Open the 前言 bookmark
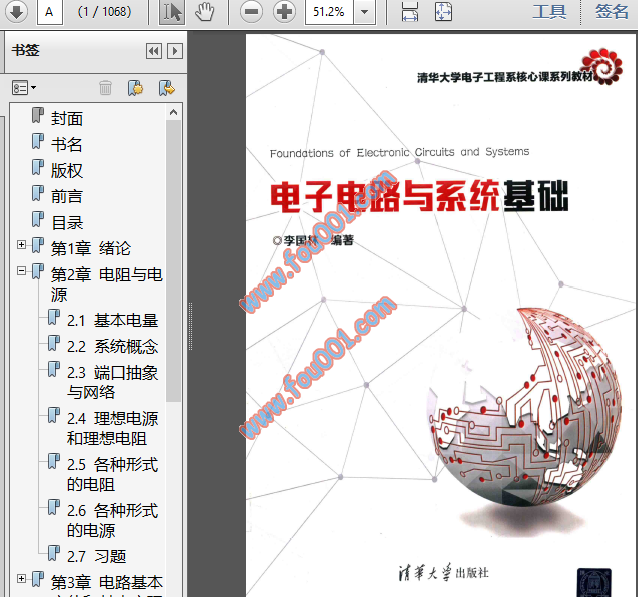Screen dimensions: 638x597 click(67, 196)
